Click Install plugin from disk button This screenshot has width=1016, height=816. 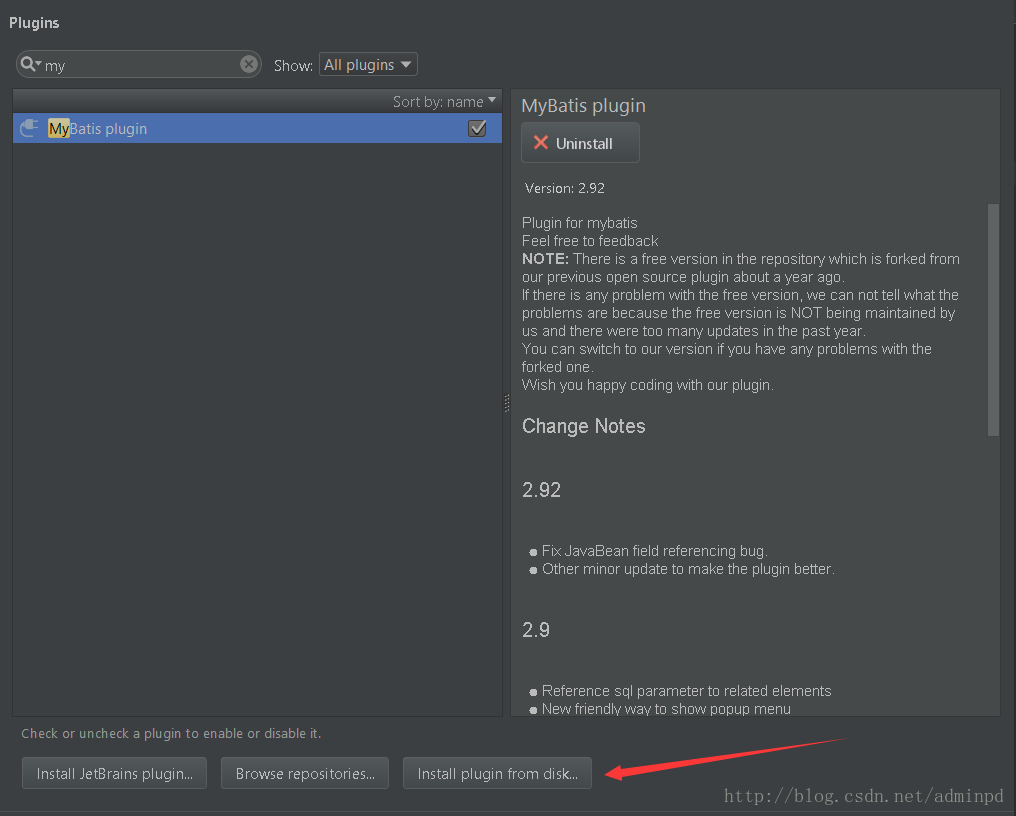497,773
